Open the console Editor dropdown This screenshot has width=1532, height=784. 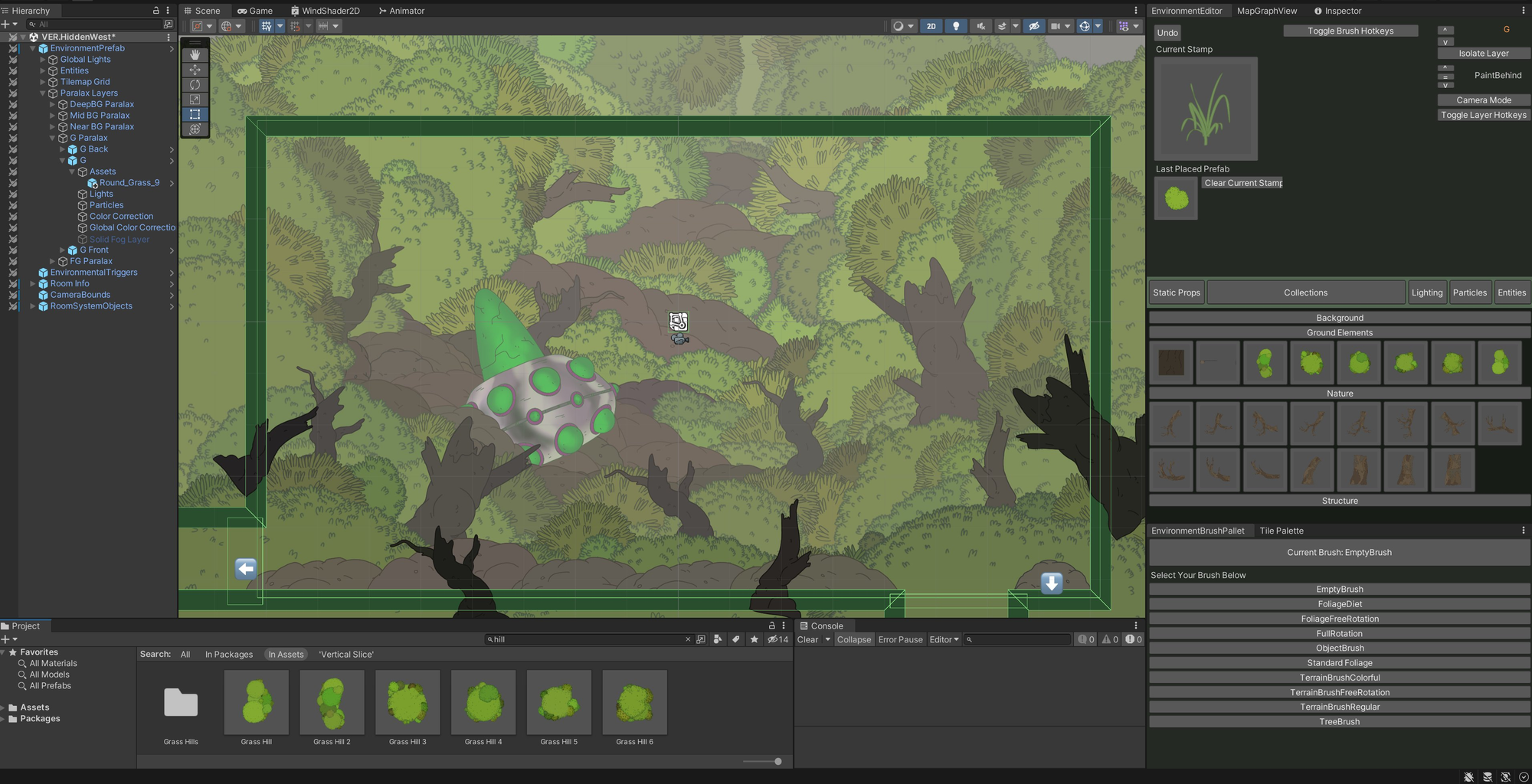pos(944,639)
